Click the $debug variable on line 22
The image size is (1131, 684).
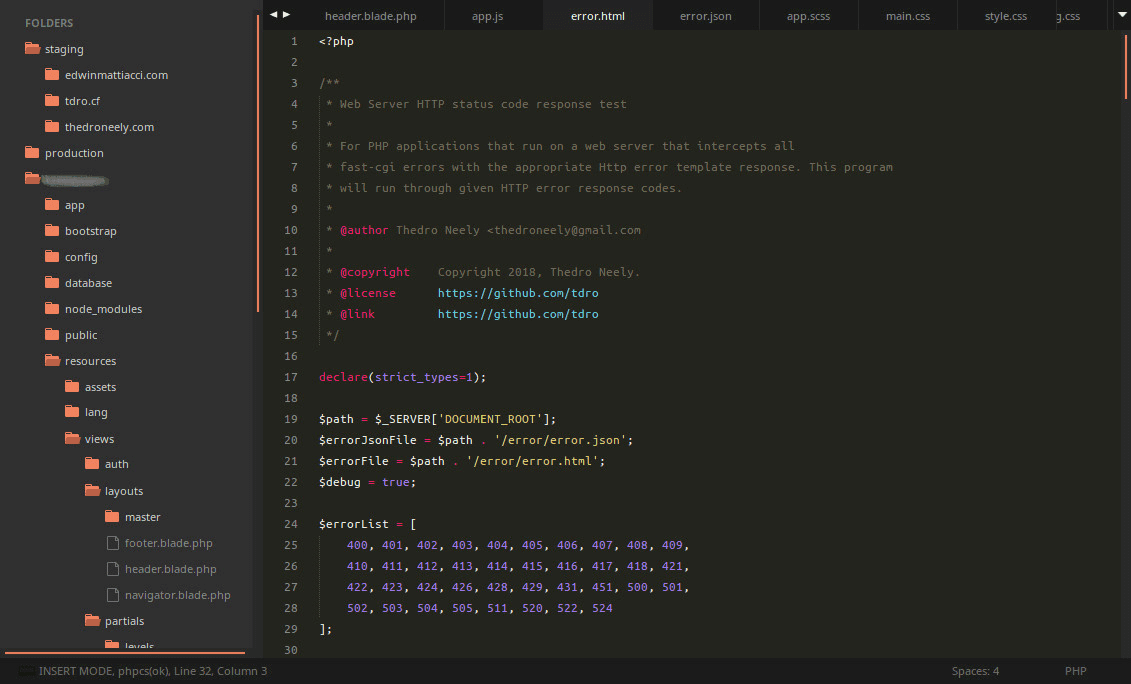tap(340, 482)
